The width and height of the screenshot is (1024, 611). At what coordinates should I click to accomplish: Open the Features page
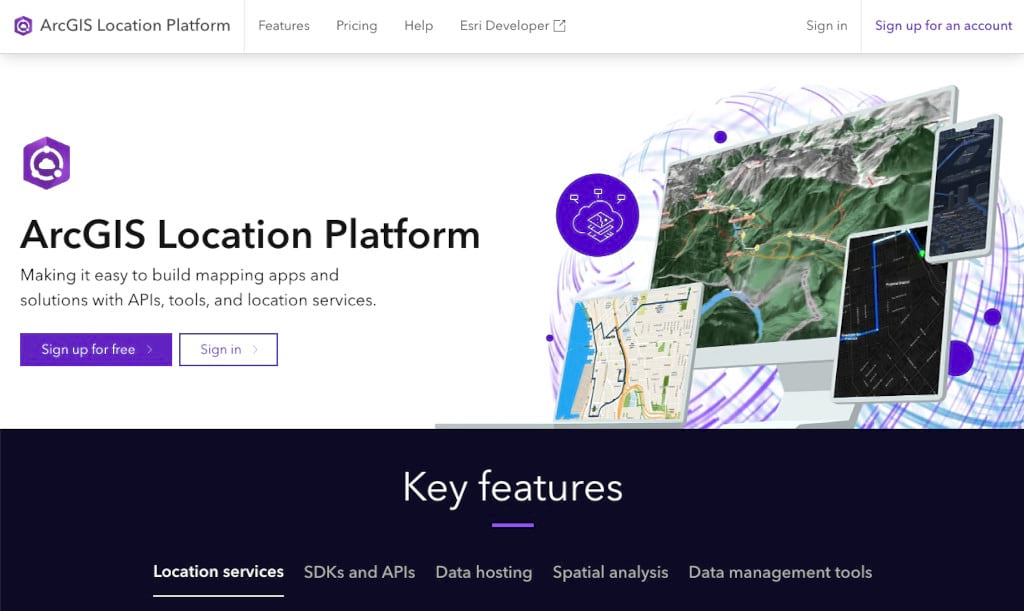(283, 25)
